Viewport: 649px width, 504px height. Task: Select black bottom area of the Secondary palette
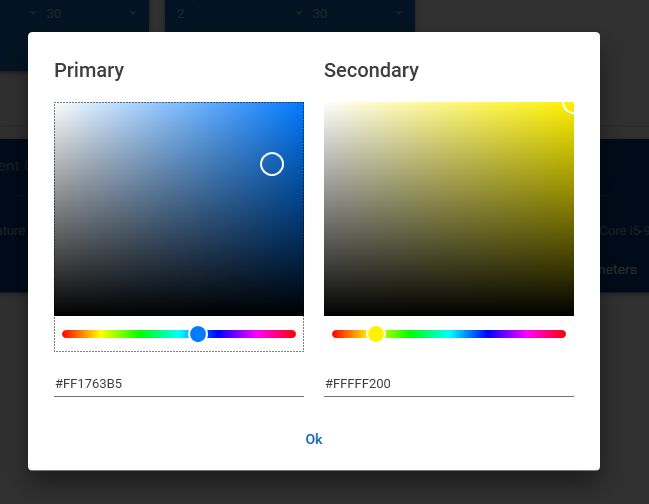coord(449,311)
